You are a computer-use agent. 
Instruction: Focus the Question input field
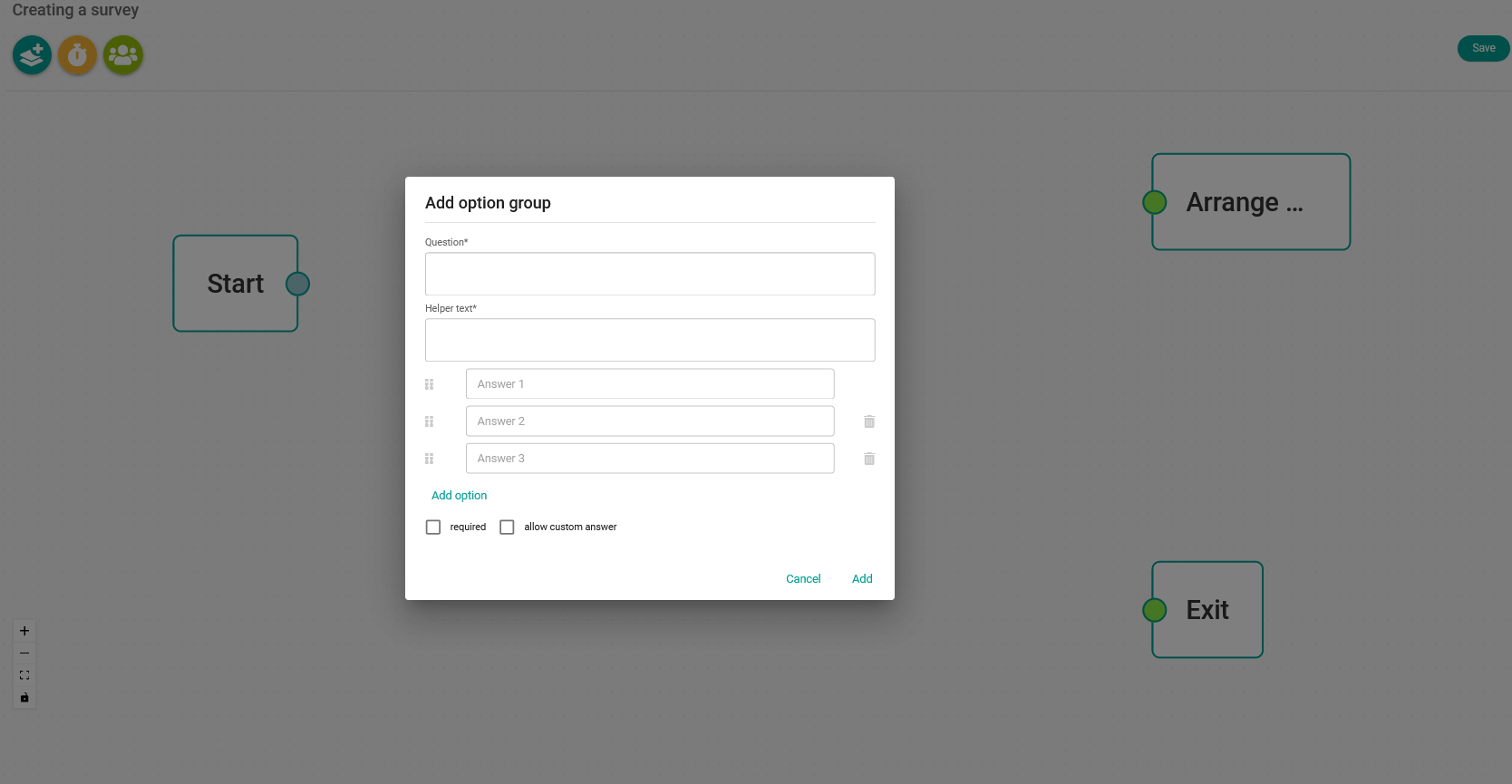pyautogui.click(x=649, y=273)
